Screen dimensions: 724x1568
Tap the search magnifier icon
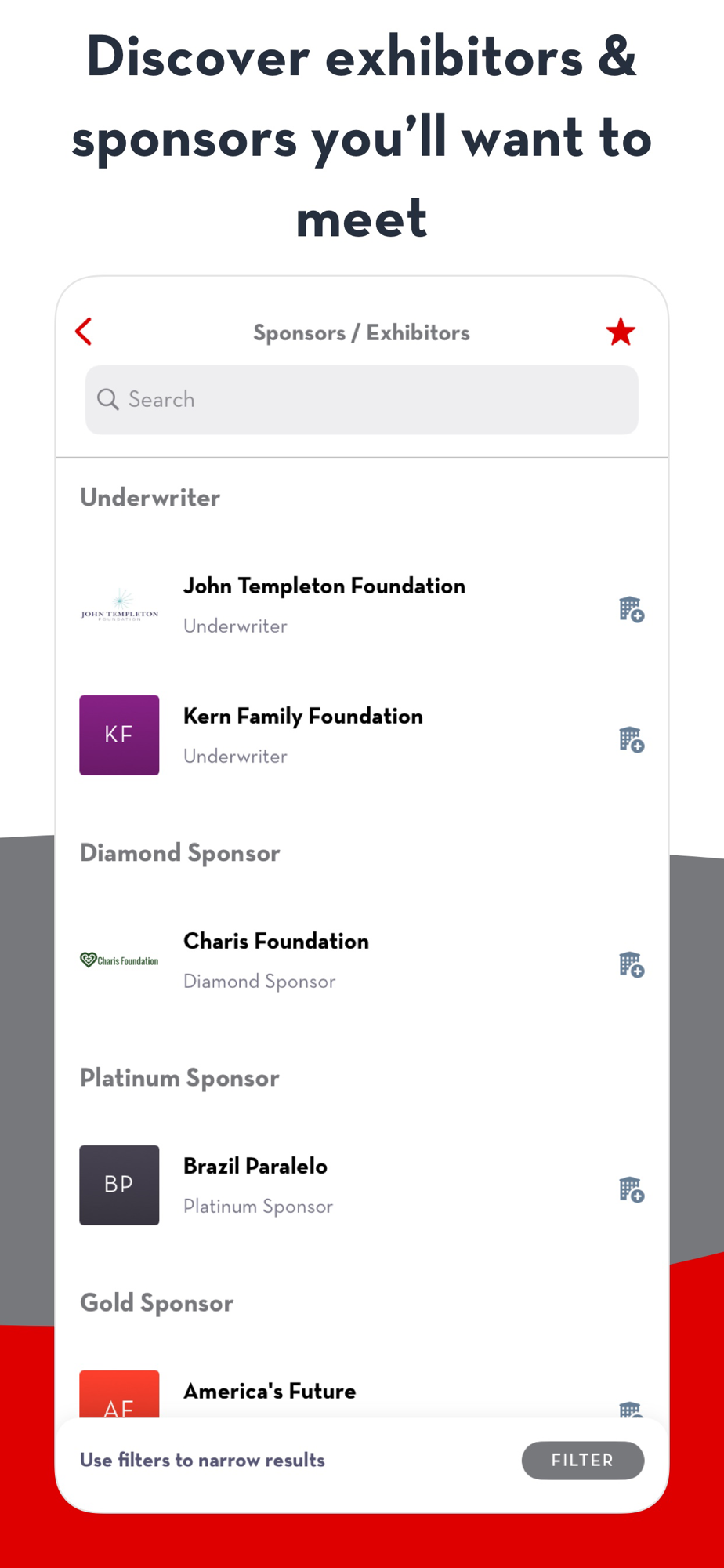coord(107,399)
